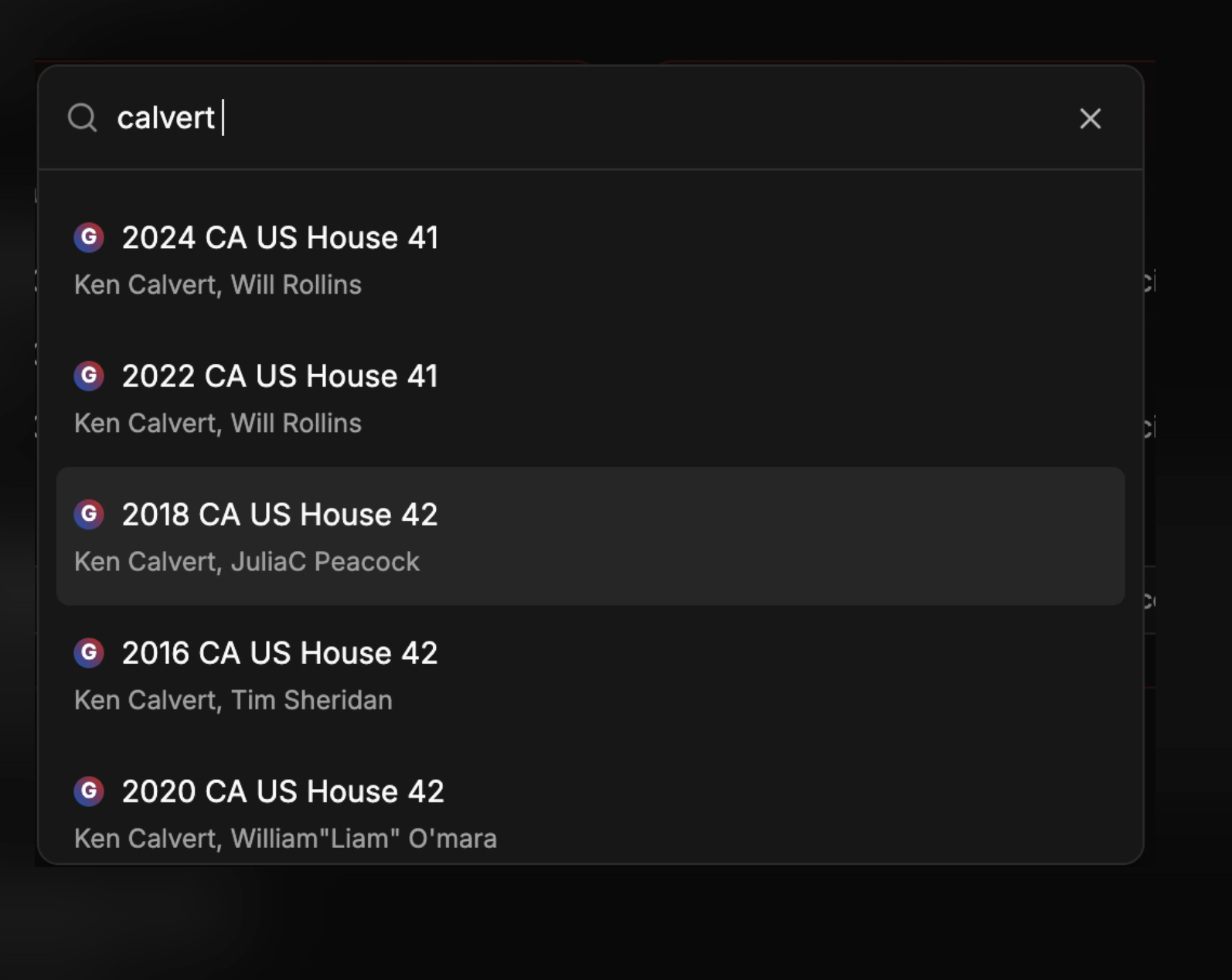
Task: Click the Ken Calvert, JuliaC Peacock subtitle
Action: [x=247, y=561]
